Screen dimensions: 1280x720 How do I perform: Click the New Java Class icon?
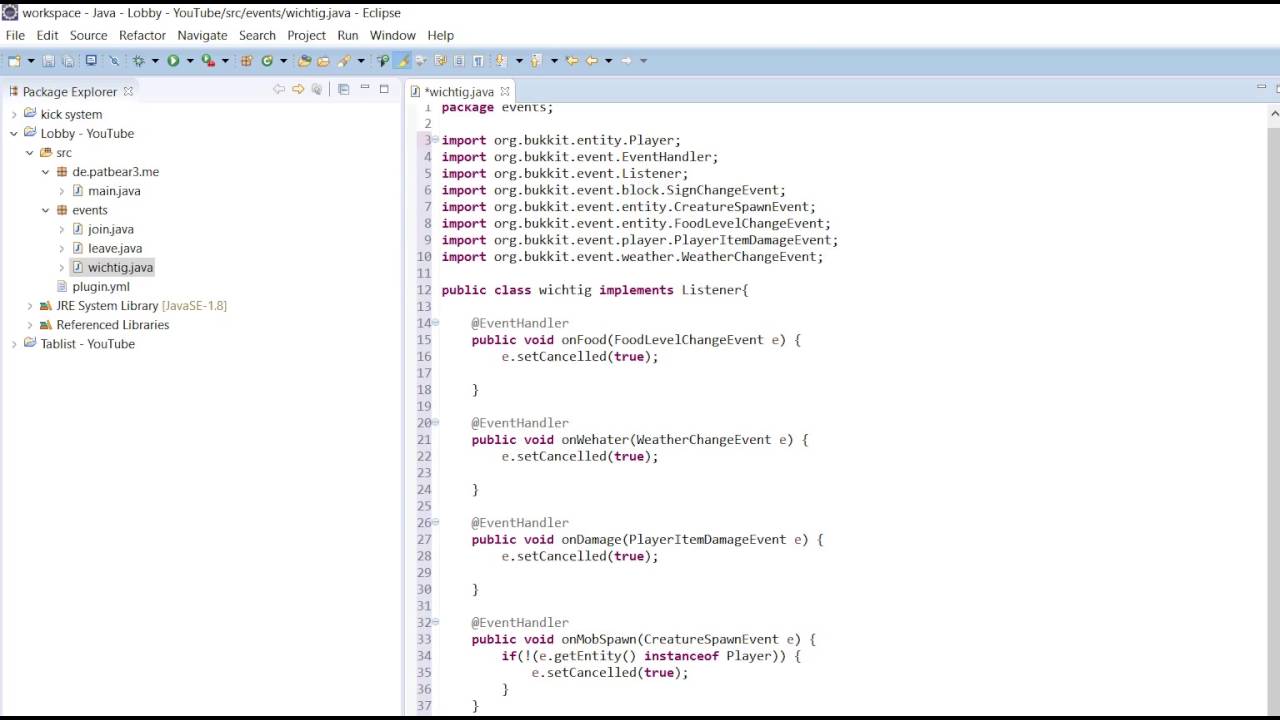coord(267,61)
